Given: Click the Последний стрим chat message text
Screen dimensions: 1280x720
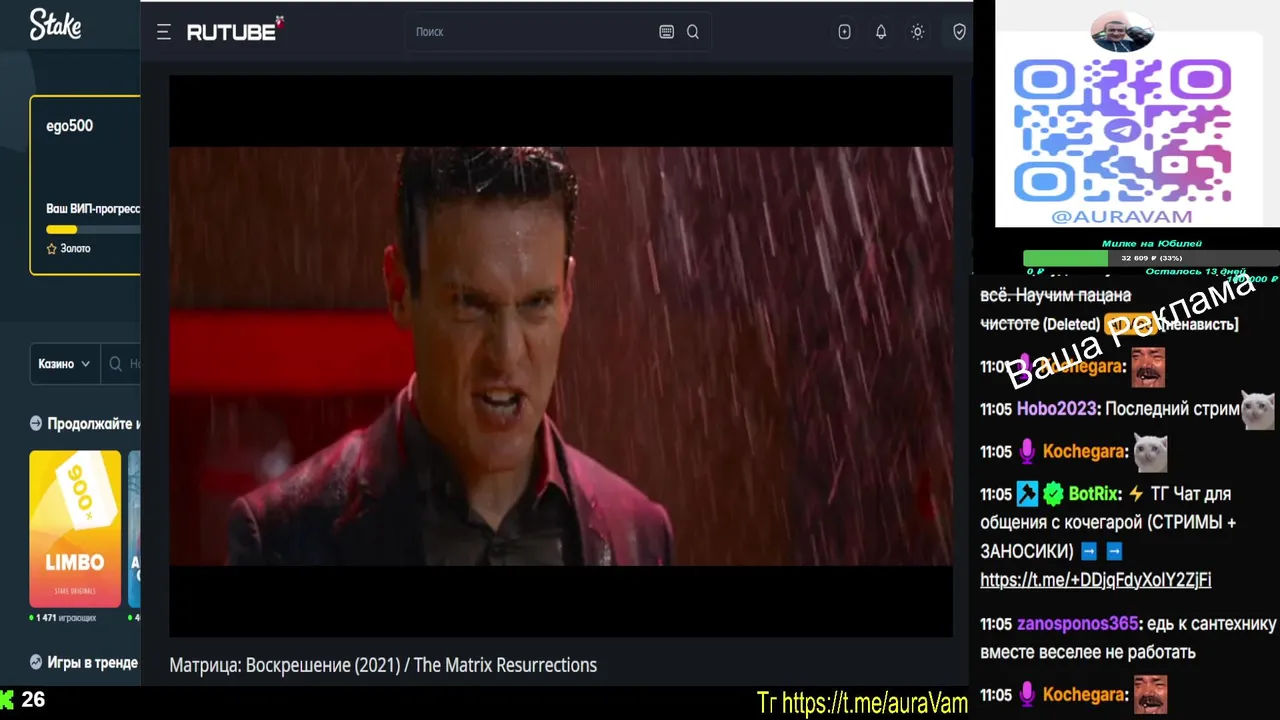Looking at the screenshot, I should click(1172, 409).
